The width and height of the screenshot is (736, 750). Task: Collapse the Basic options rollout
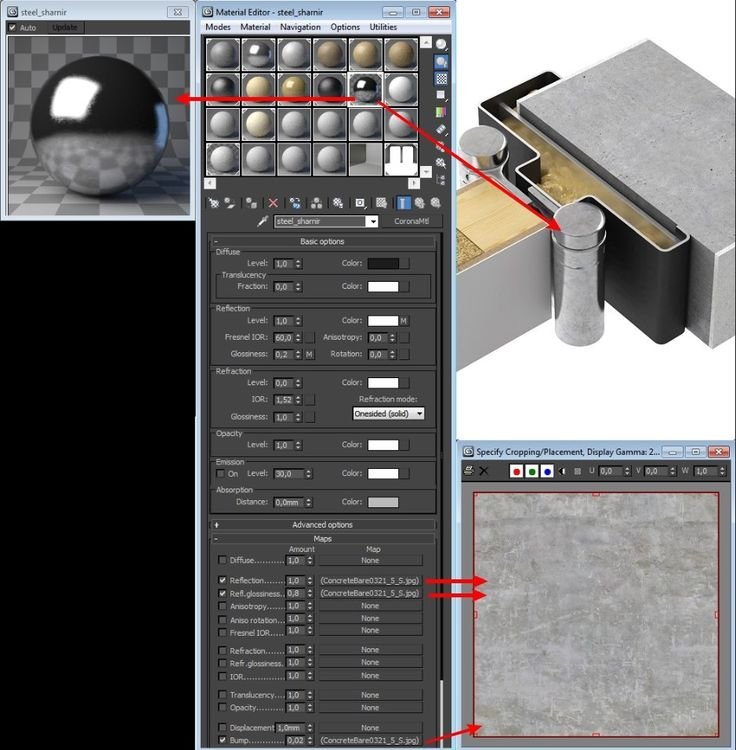pos(322,242)
